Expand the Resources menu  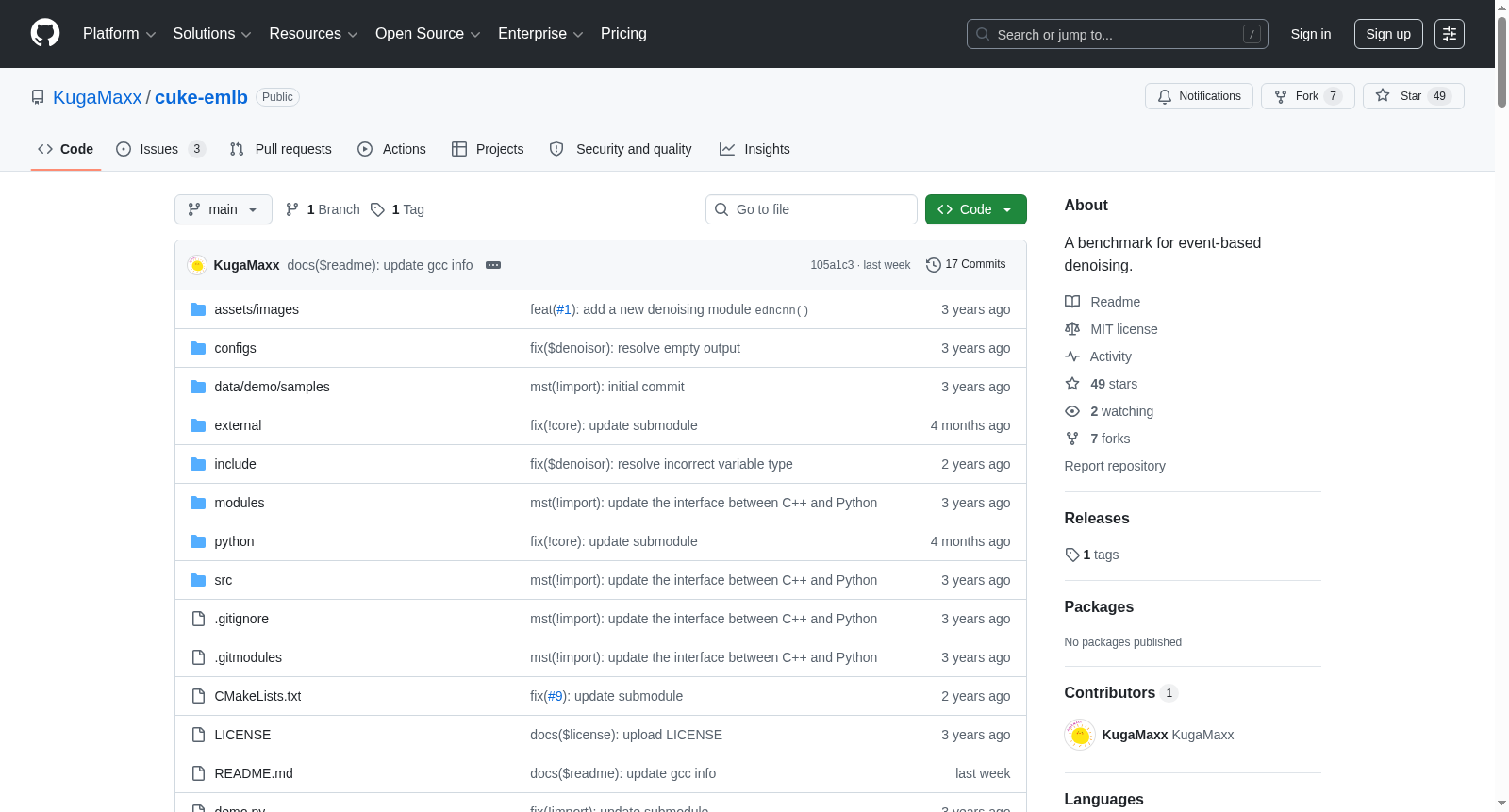[313, 34]
